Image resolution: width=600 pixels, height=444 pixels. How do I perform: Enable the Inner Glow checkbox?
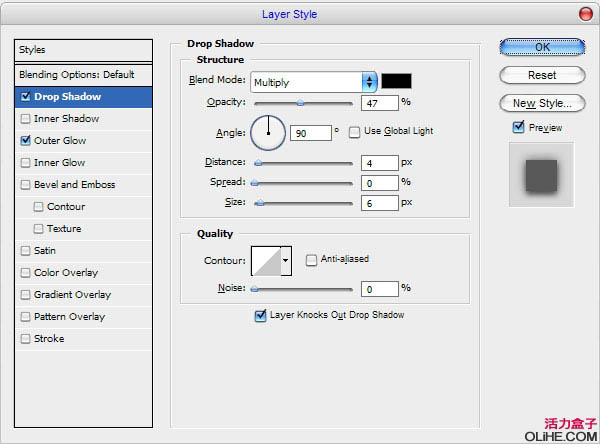[x=25, y=163]
